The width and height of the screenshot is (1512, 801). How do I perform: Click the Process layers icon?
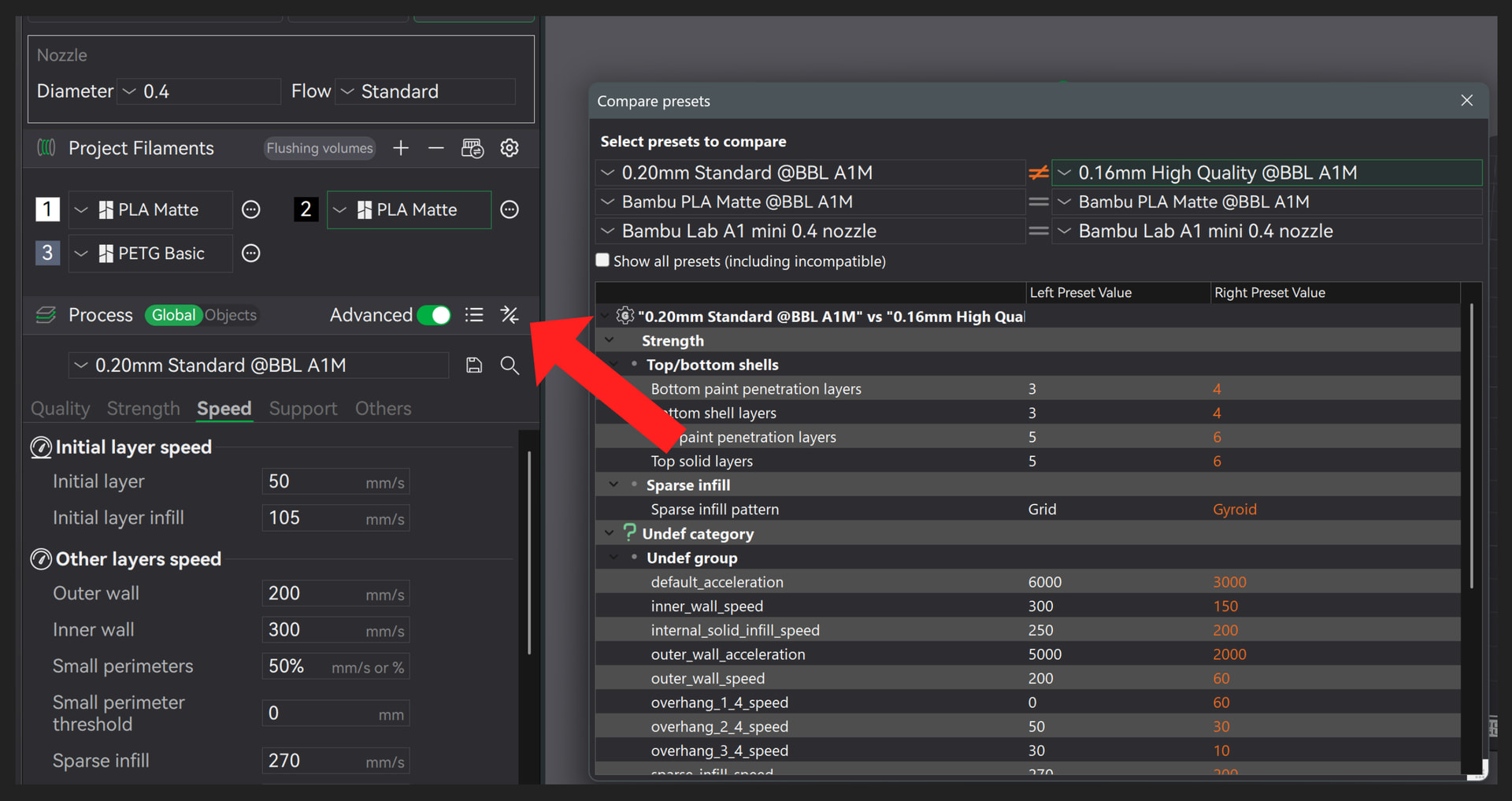[x=46, y=315]
